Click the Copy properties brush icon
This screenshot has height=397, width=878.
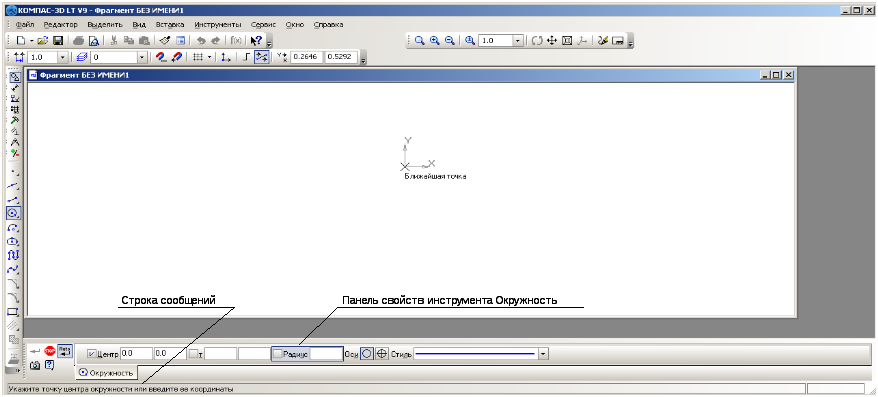[x=165, y=41]
